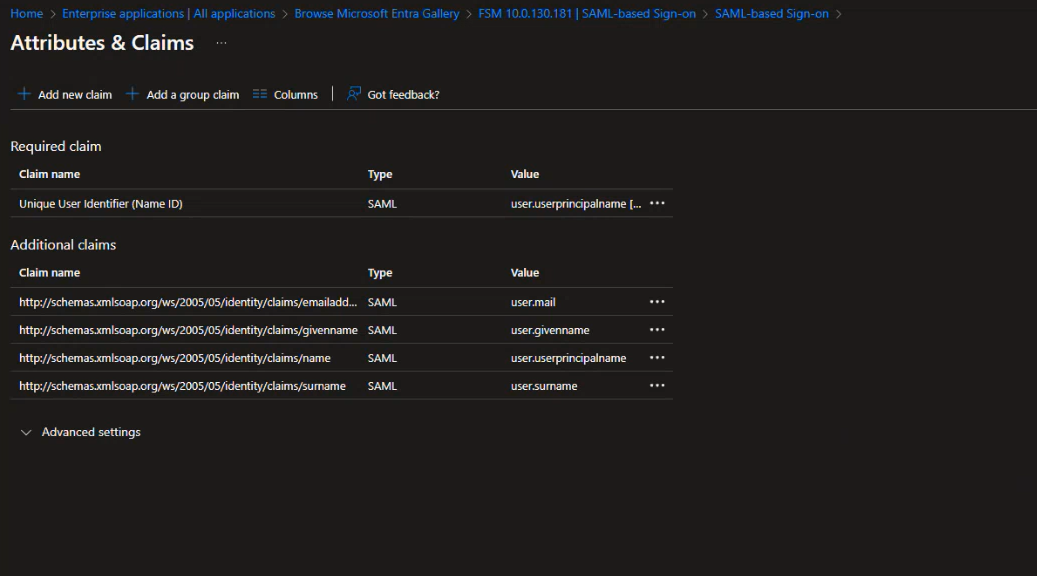Navigate to Browse Microsoft Entra Gallery breadcrumb
Image resolution: width=1037 pixels, height=576 pixels.
[x=377, y=14]
